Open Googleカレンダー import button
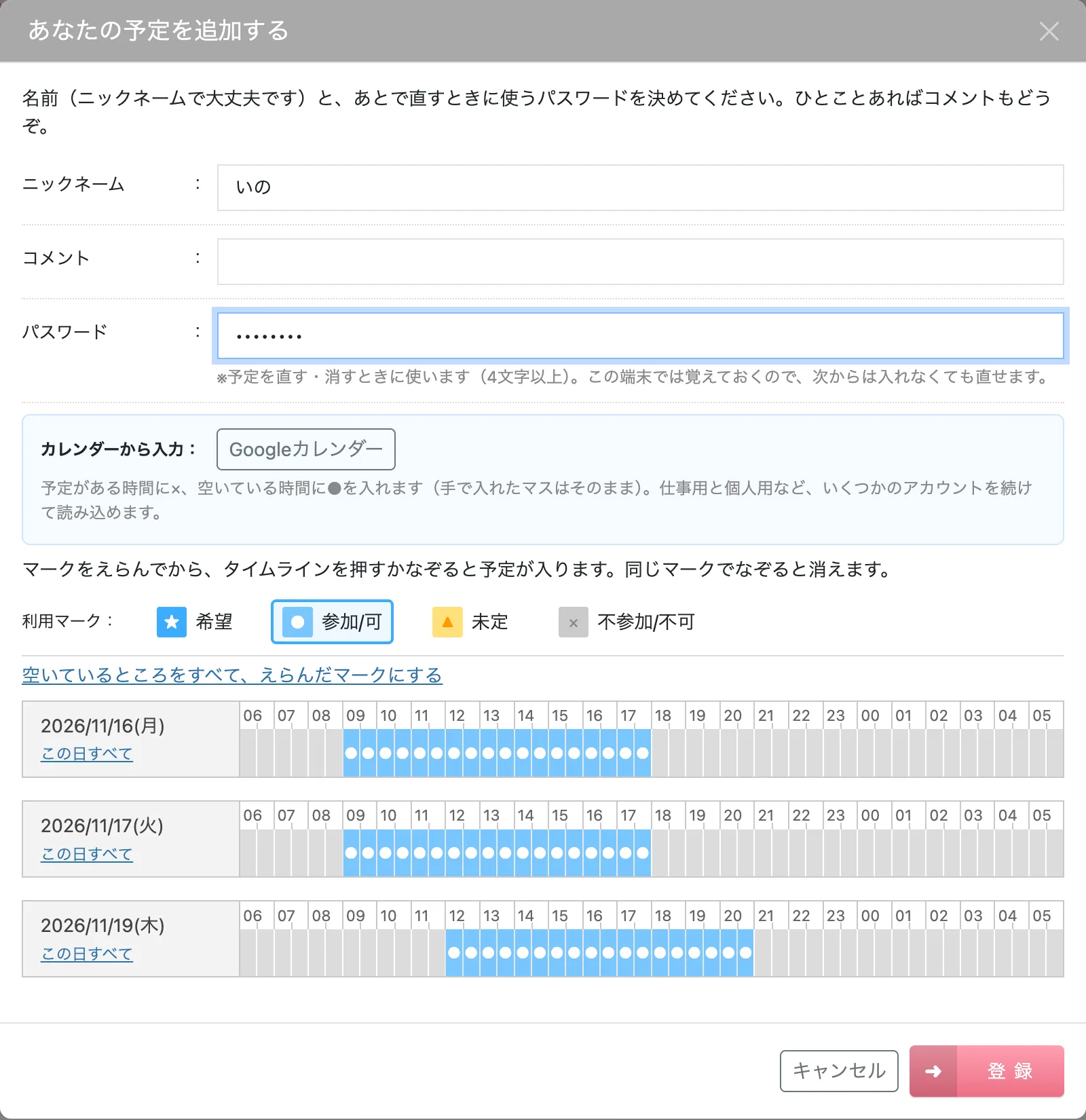Viewport: 1086px width, 1120px height. point(306,449)
